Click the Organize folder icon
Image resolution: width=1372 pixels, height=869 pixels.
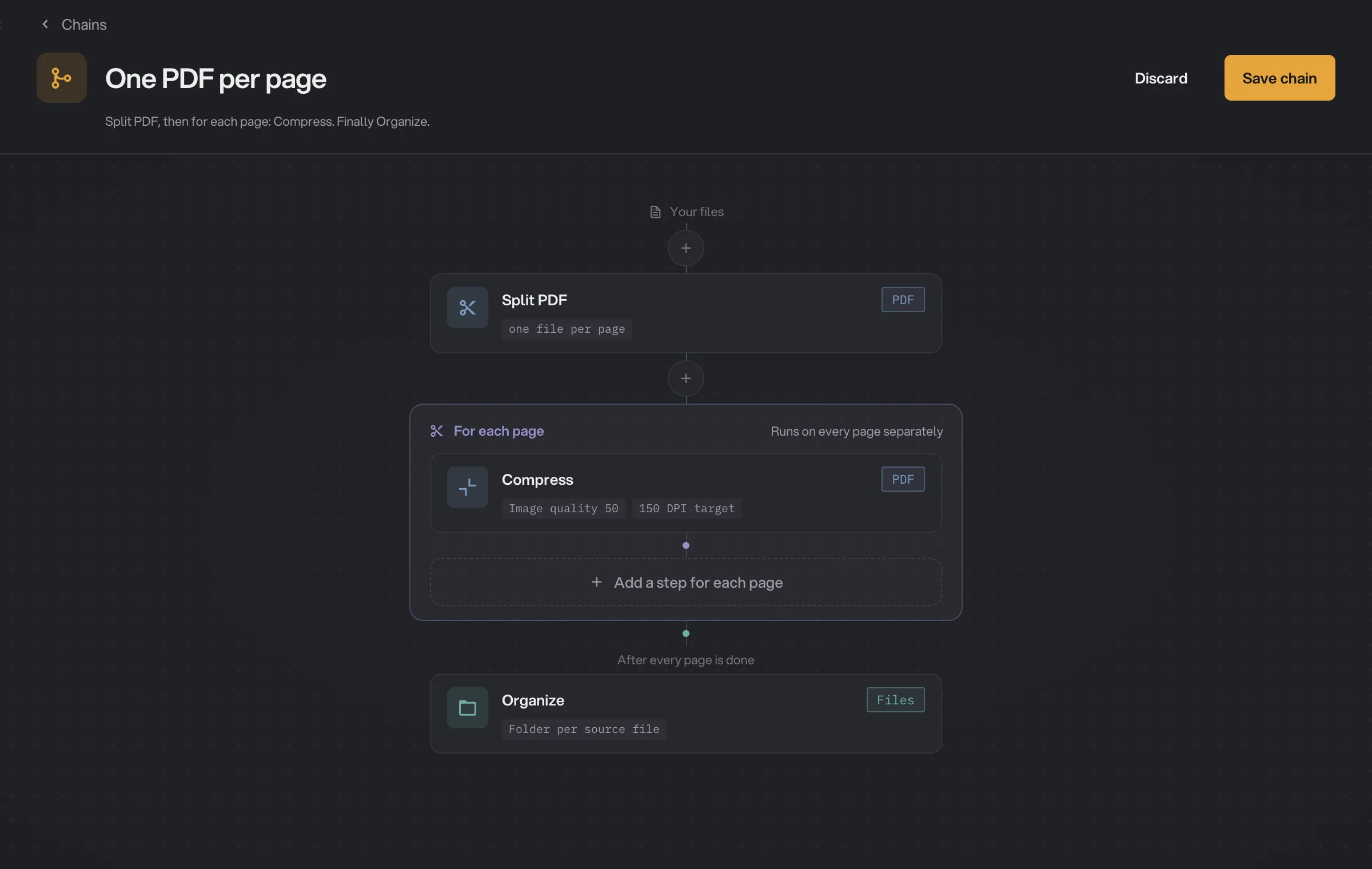[468, 708]
